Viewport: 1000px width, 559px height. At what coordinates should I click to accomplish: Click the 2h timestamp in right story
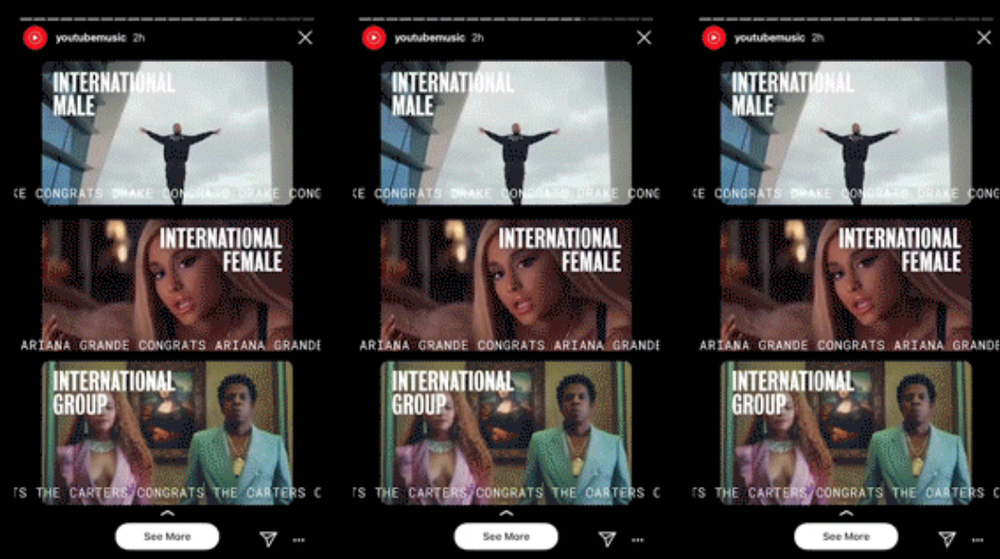(817, 38)
